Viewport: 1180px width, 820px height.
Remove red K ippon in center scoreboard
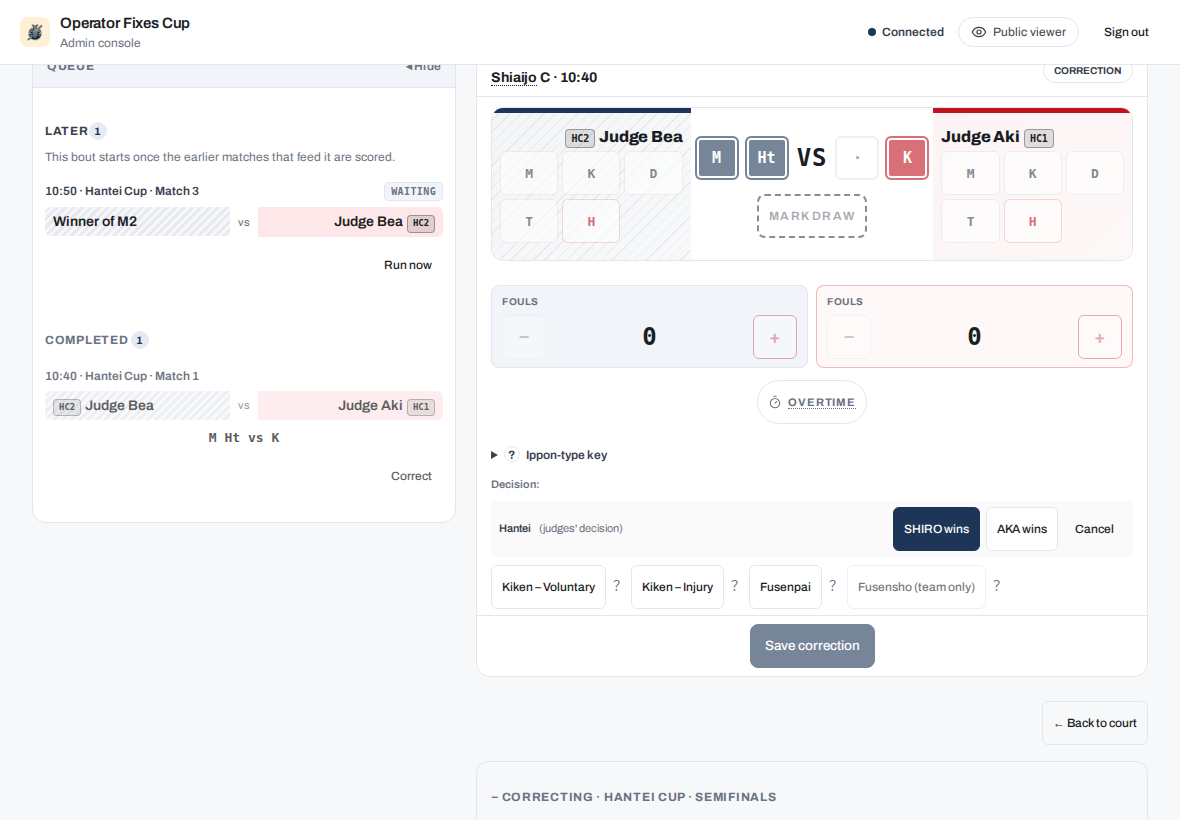click(907, 157)
